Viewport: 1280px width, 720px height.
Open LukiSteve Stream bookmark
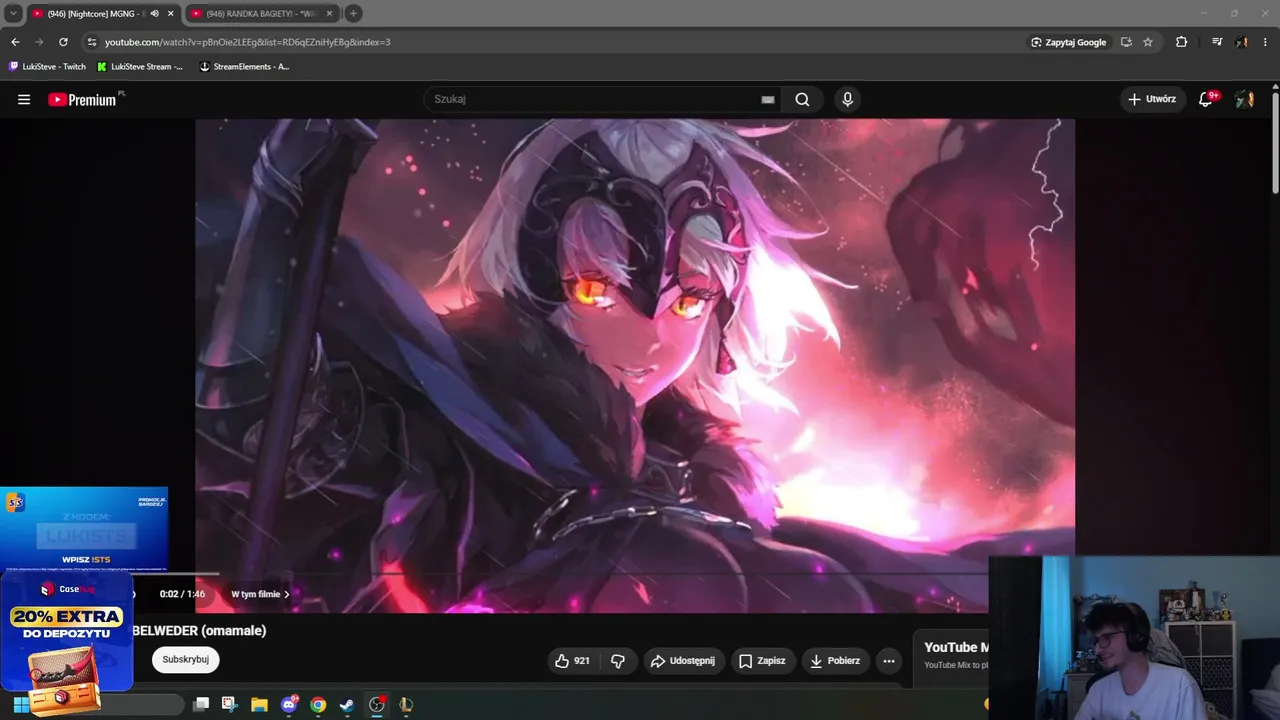140,67
